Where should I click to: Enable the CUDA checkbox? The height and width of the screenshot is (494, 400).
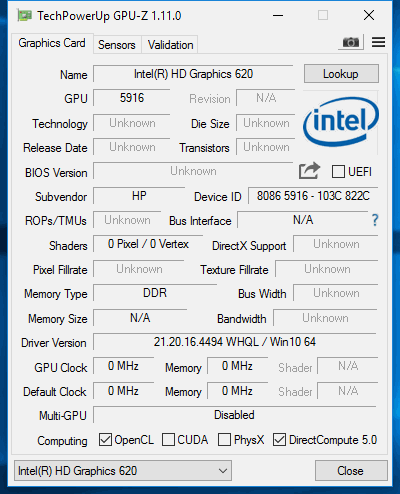pos(168,440)
